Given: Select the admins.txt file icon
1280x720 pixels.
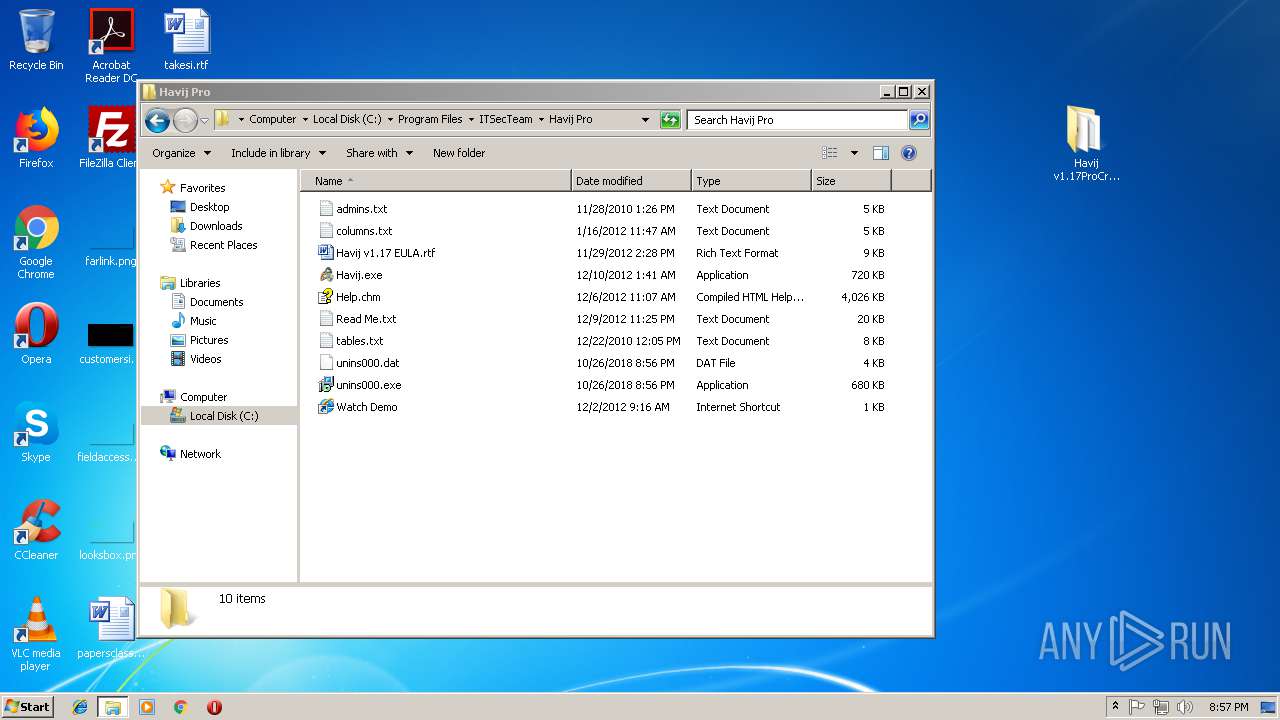Looking at the screenshot, I should click(326, 209).
